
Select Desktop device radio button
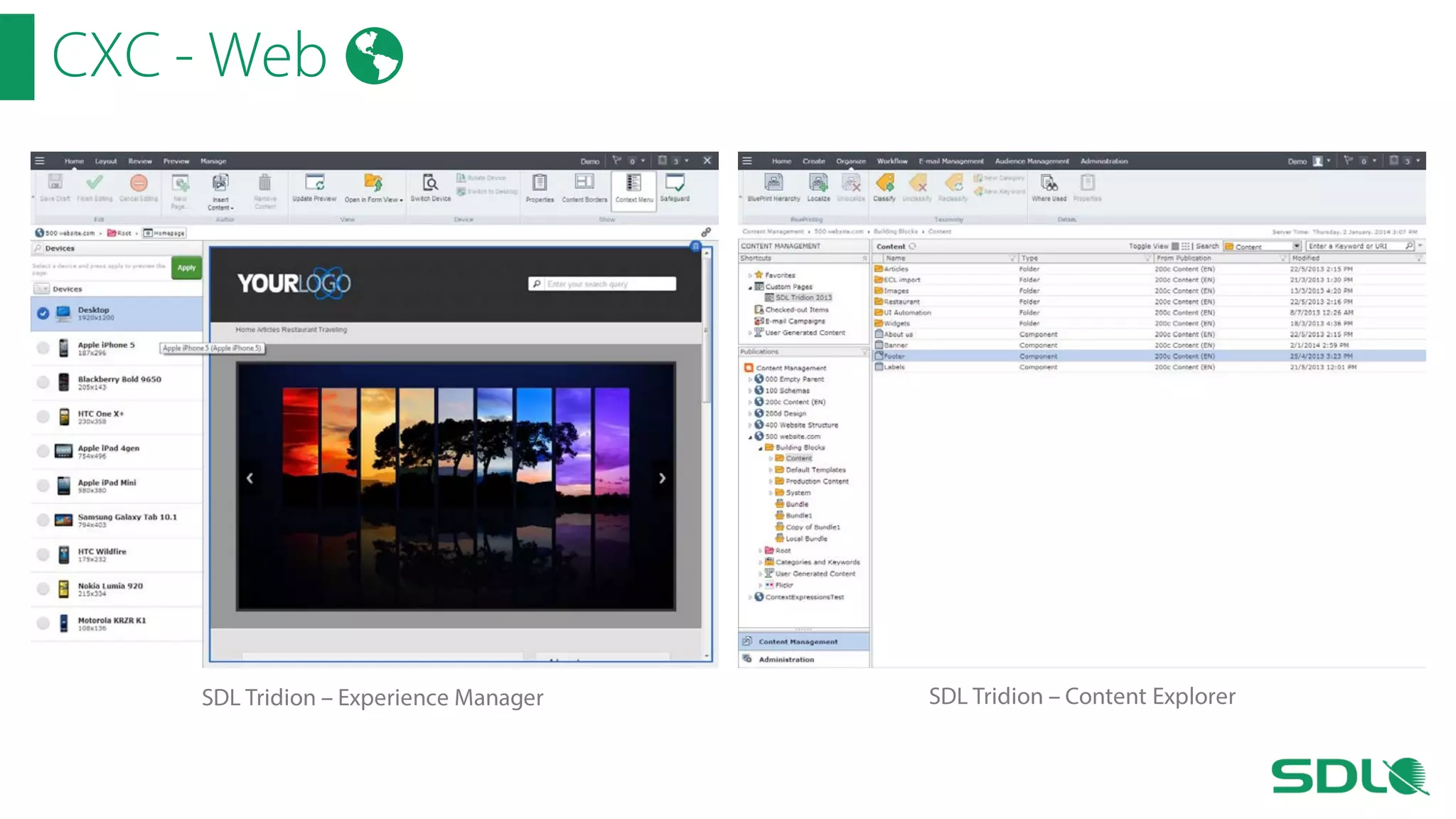pyautogui.click(x=43, y=314)
